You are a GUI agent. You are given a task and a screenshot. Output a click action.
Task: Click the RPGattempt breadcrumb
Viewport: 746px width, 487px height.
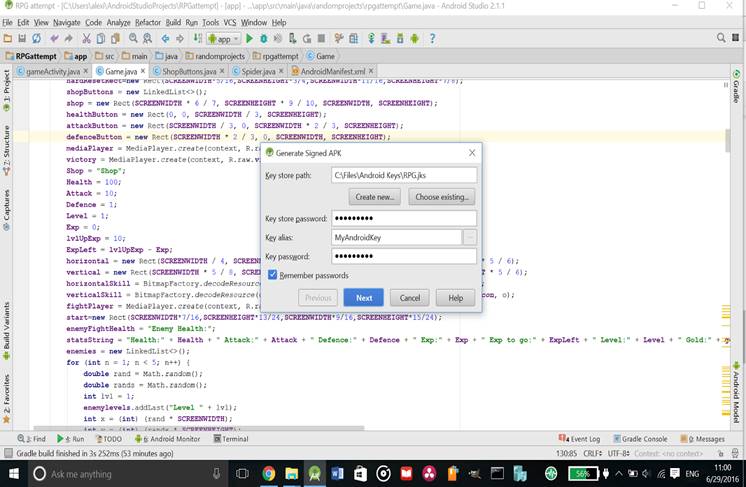pos(31,56)
